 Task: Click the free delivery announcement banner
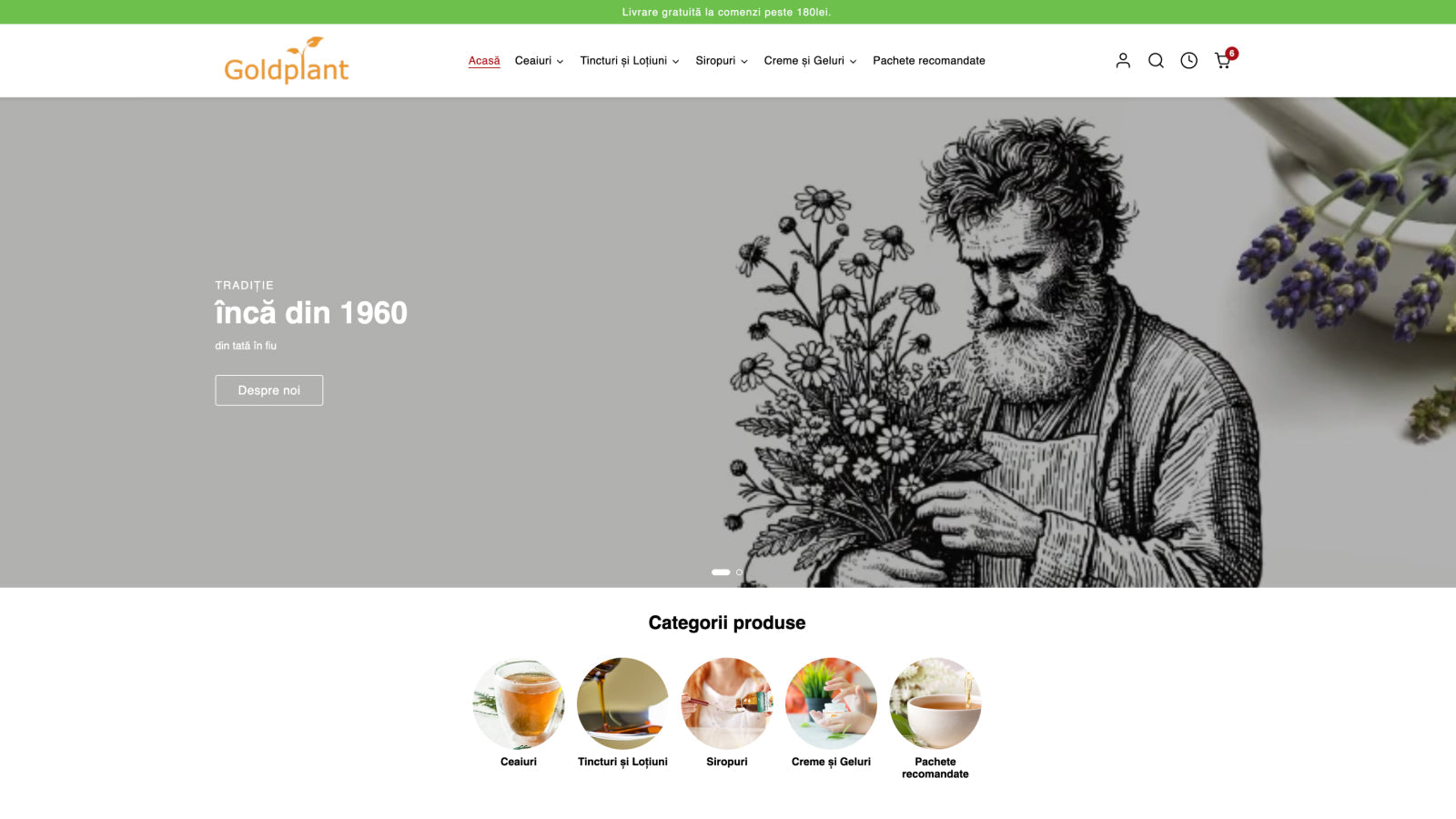click(727, 12)
